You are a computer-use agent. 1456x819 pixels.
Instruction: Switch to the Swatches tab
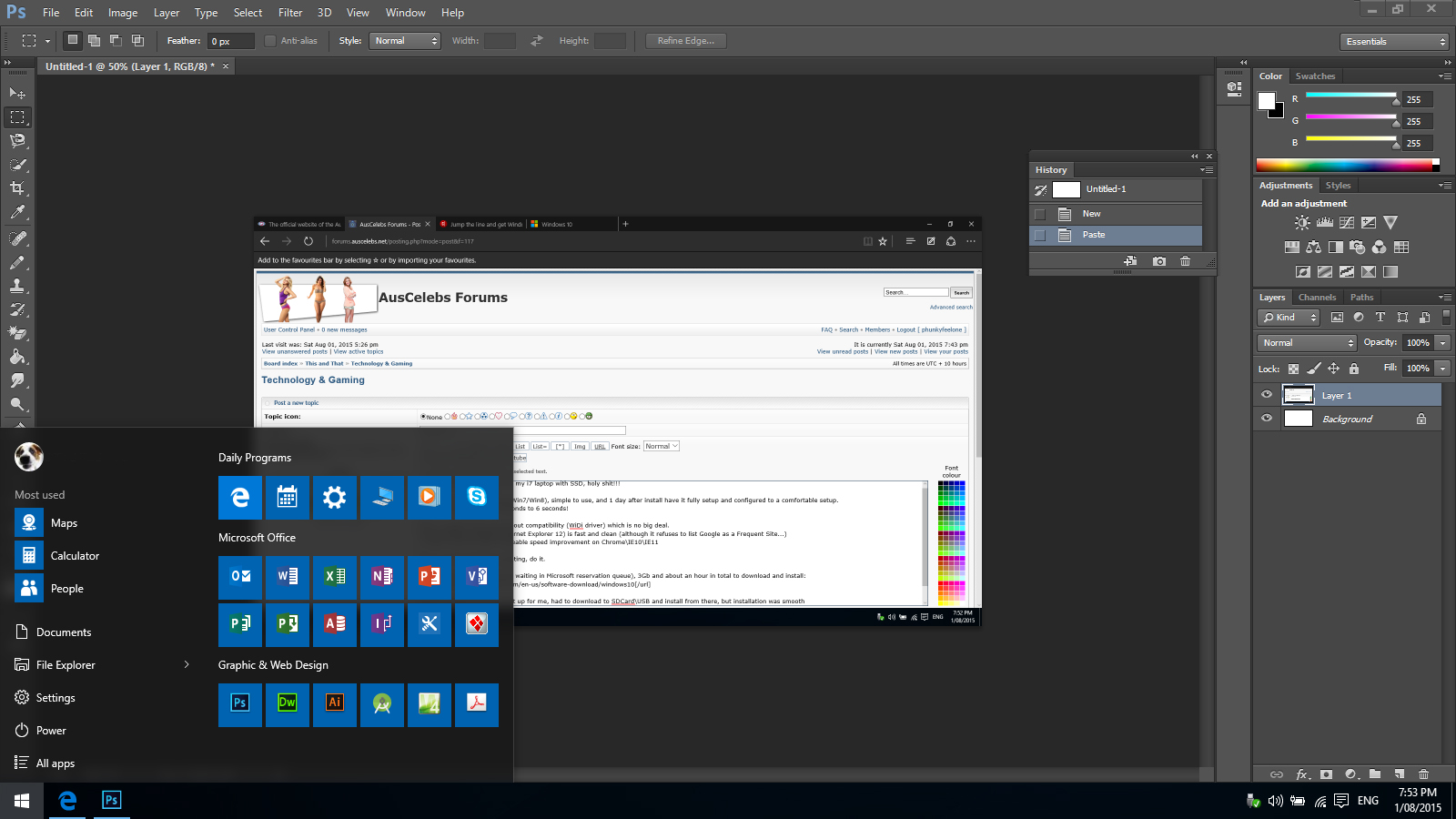tap(1315, 76)
